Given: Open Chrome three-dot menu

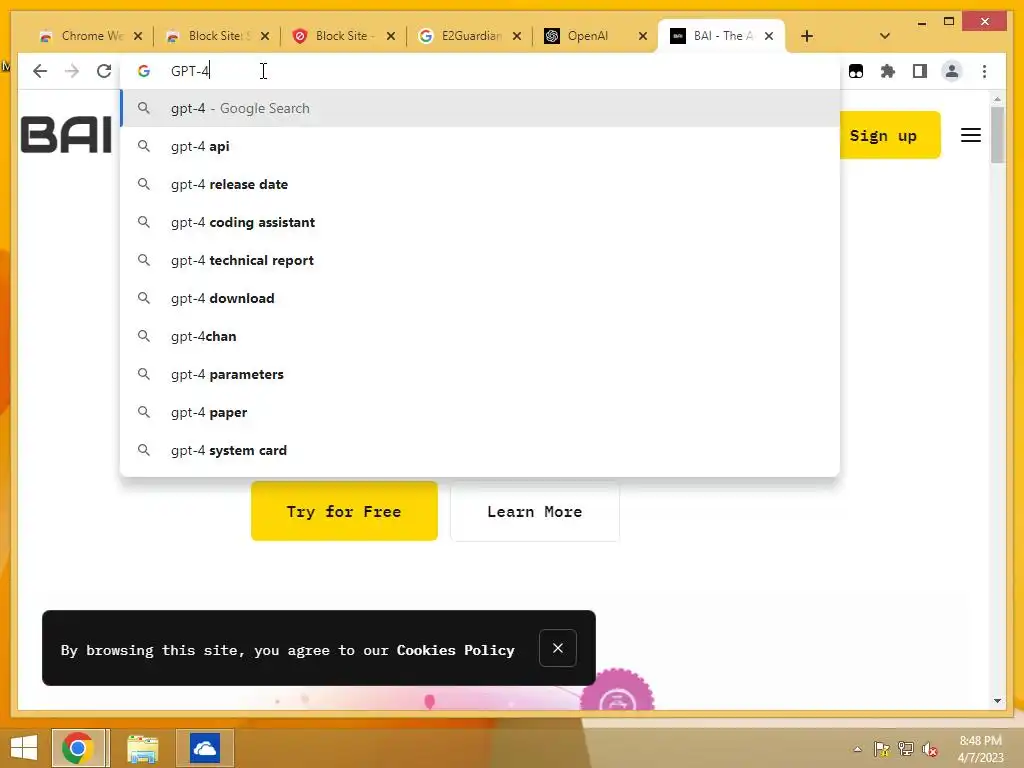Looking at the screenshot, I should [984, 71].
